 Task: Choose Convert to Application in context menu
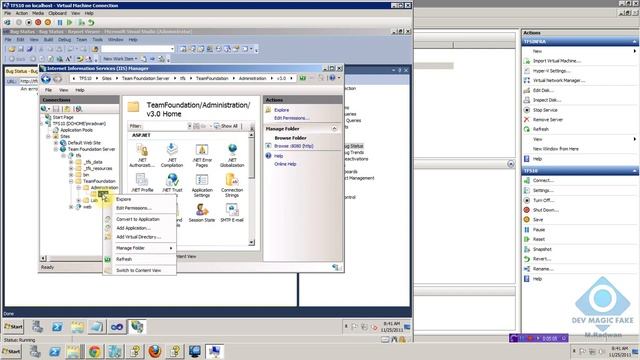point(140,219)
